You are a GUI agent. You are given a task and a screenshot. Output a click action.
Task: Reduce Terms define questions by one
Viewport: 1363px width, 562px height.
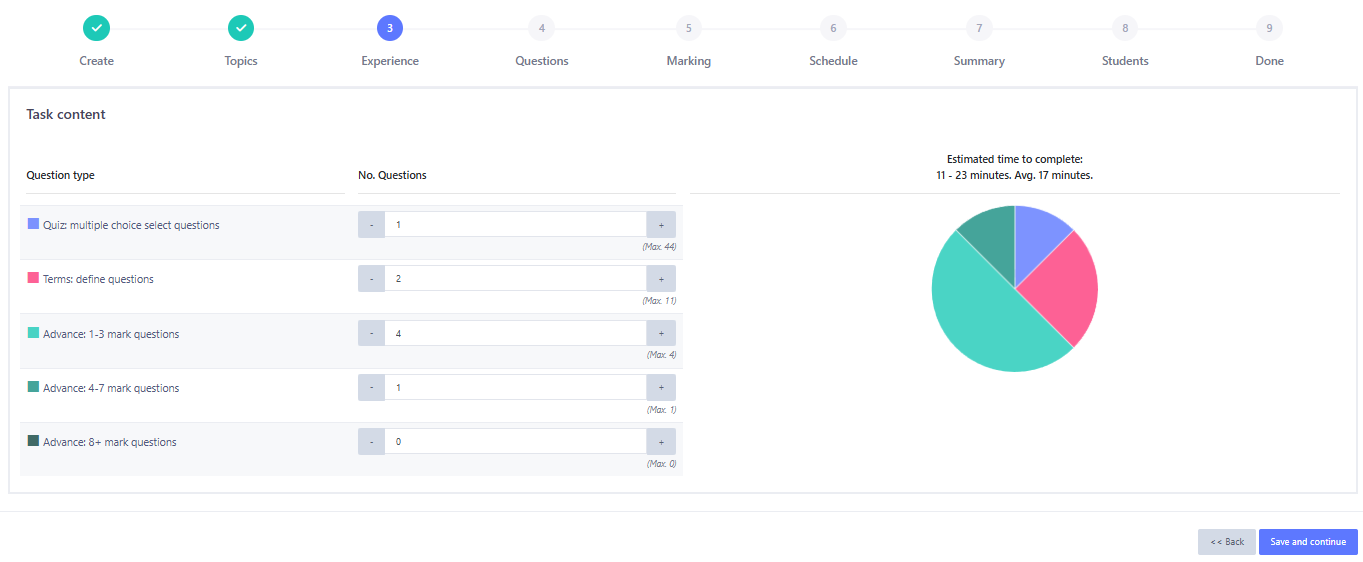[371, 279]
